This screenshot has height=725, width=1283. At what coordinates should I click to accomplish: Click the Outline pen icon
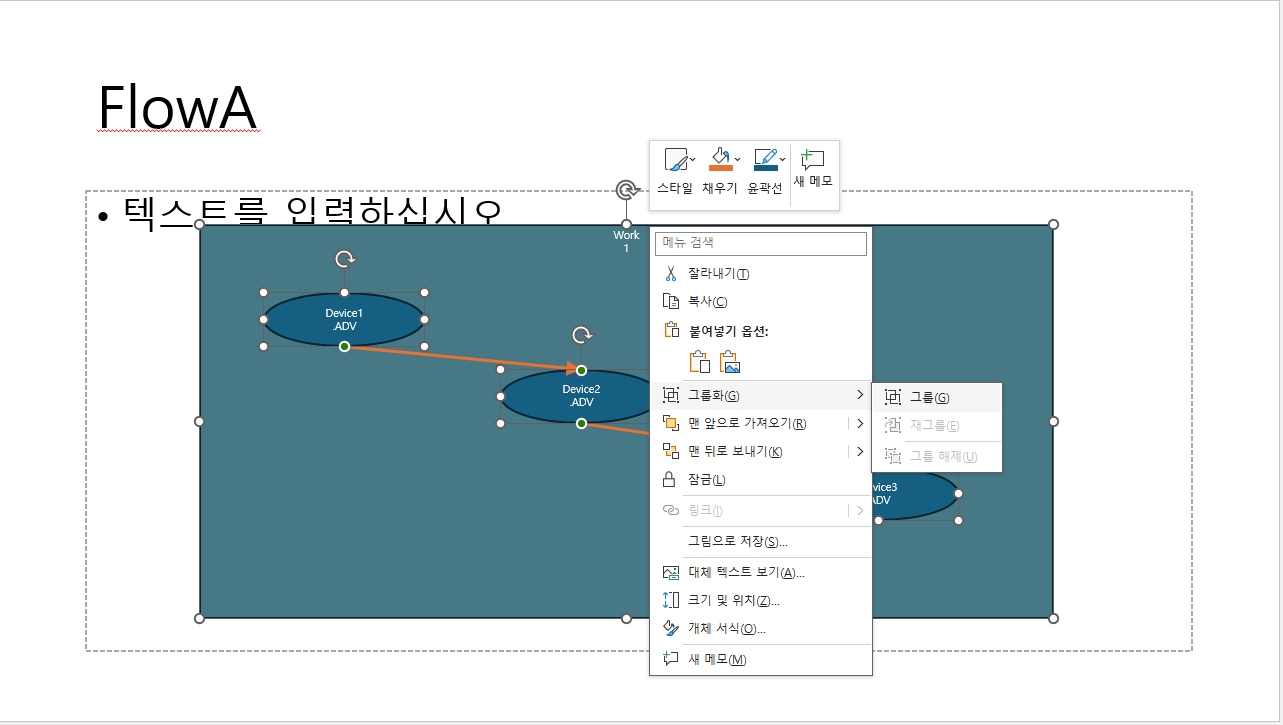click(x=765, y=160)
